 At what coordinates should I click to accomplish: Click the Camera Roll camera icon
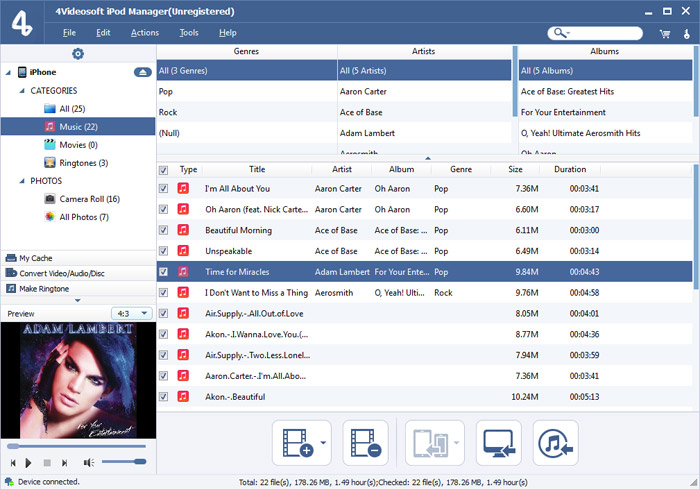(x=50, y=199)
